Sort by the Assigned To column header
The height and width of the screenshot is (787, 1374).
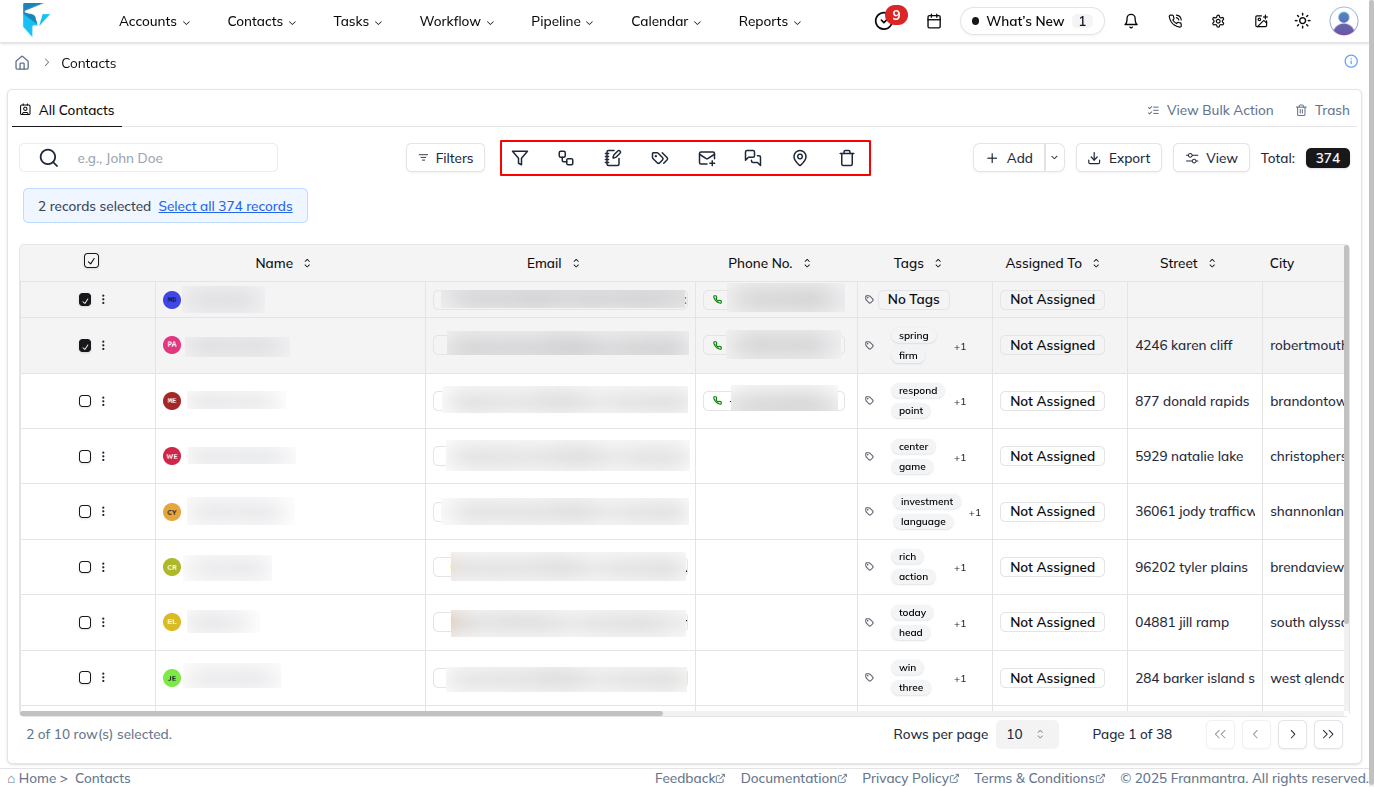coord(1053,263)
